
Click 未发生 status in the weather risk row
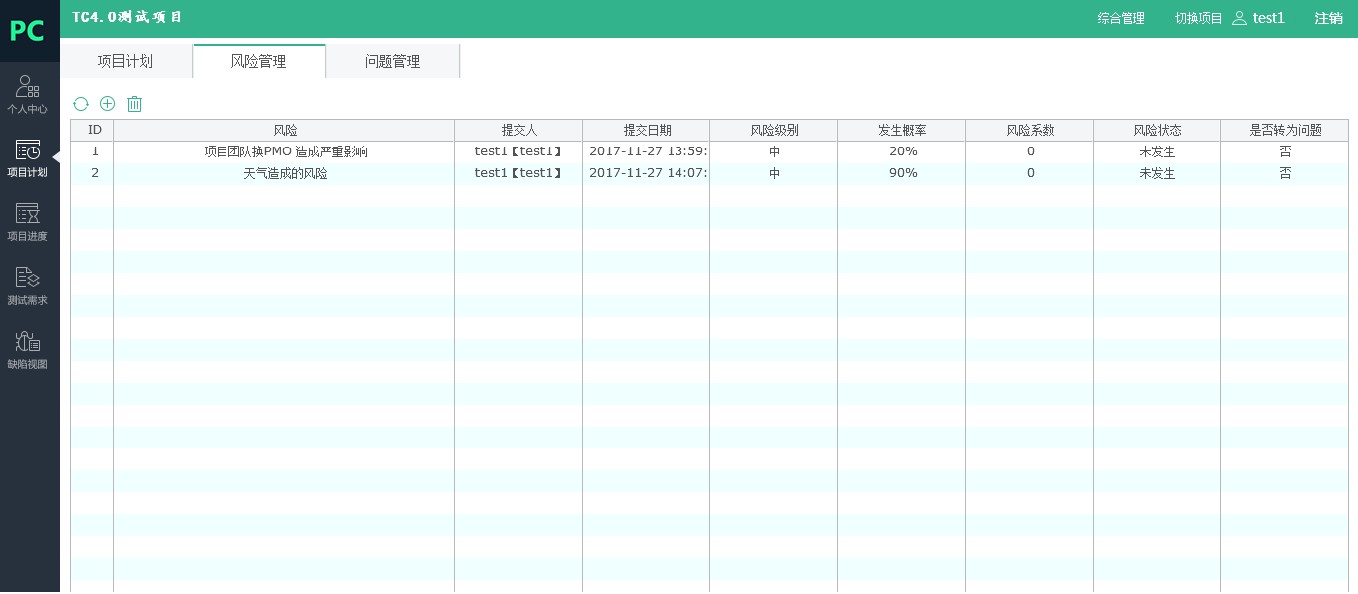coord(1157,173)
